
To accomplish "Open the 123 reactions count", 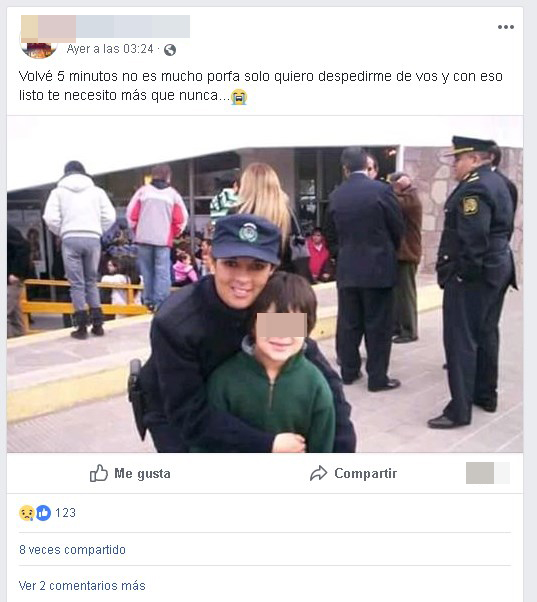I will click(65, 513).
